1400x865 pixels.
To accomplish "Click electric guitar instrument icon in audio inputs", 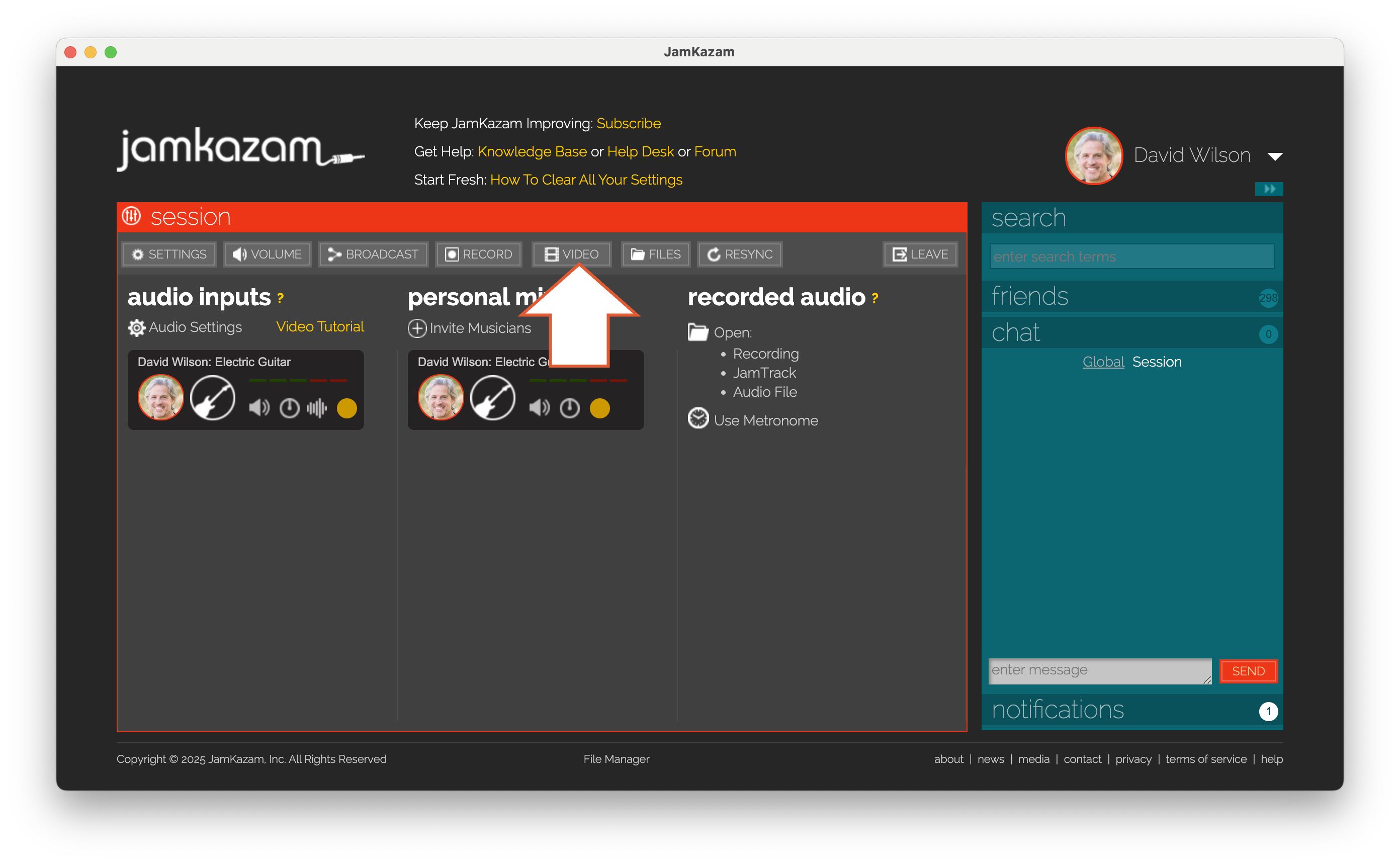I will click(x=212, y=398).
